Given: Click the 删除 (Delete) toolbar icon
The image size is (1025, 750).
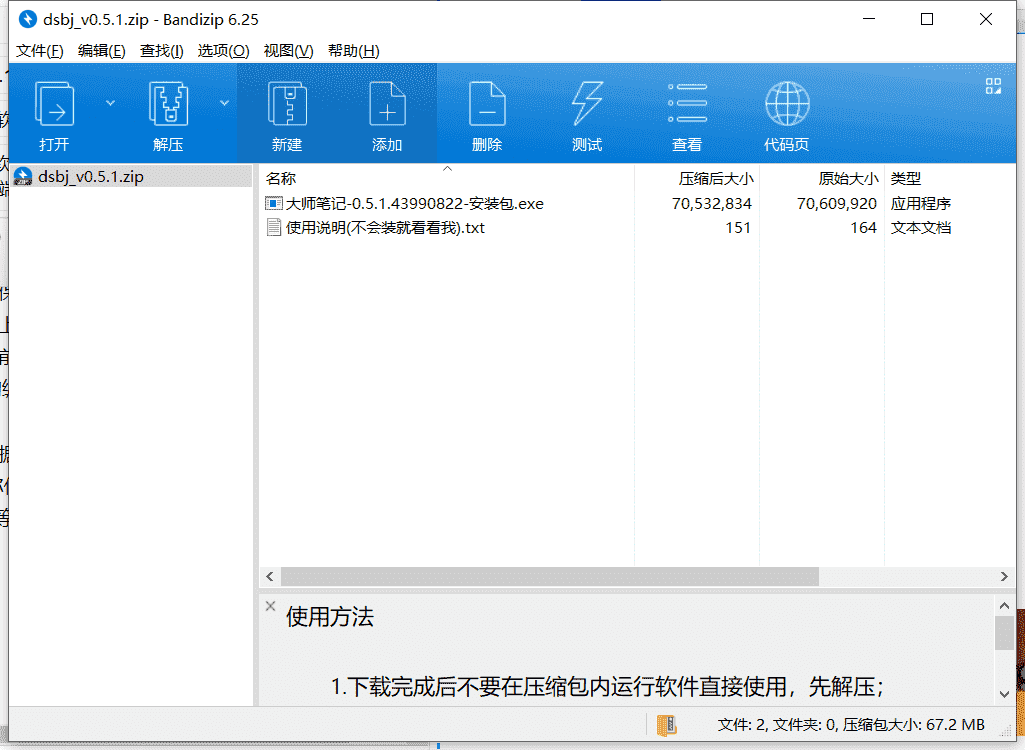Looking at the screenshot, I should (487, 104).
